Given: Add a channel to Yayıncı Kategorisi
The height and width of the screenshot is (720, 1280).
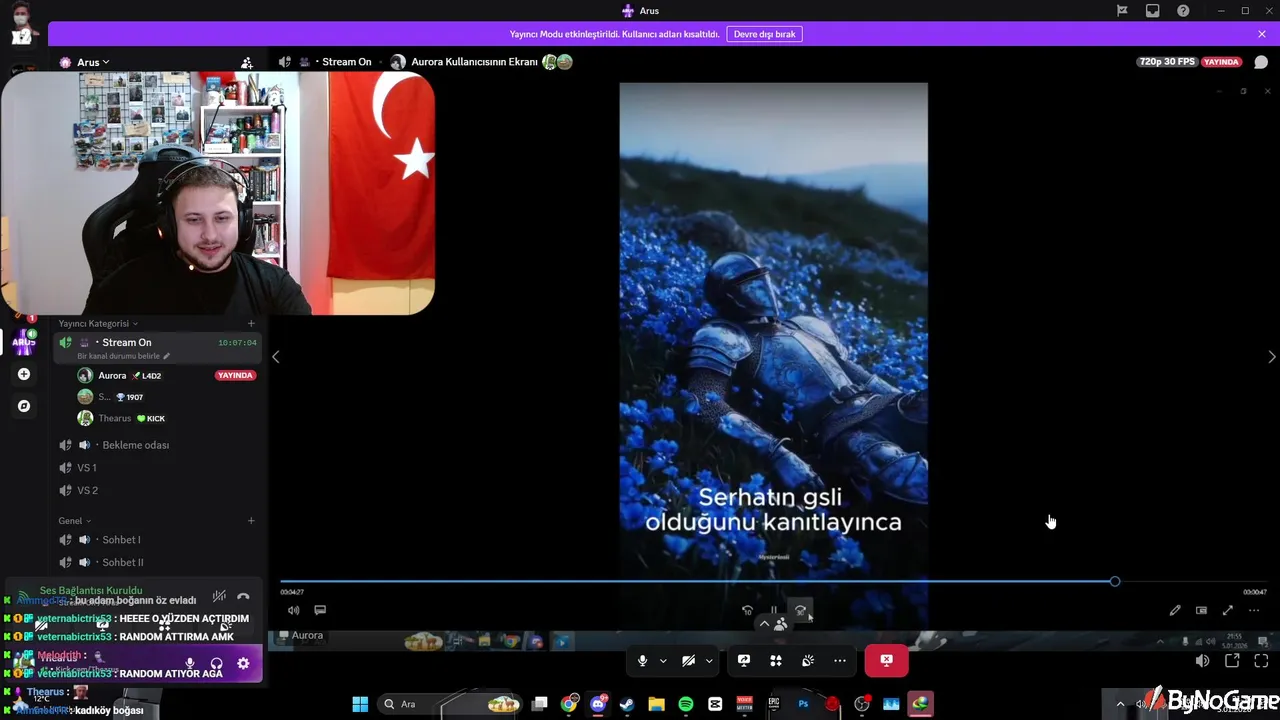Looking at the screenshot, I should click(251, 323).
